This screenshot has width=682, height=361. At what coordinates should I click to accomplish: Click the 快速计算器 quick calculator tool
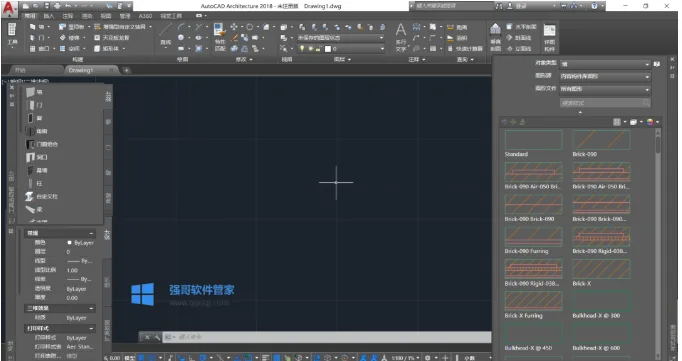(466, 49)
